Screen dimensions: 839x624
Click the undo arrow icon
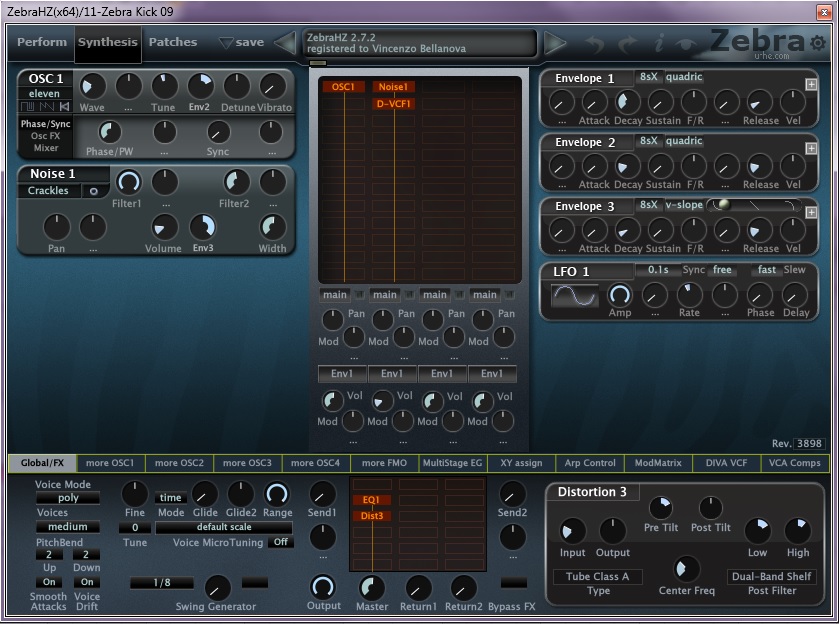coord(595,44)
